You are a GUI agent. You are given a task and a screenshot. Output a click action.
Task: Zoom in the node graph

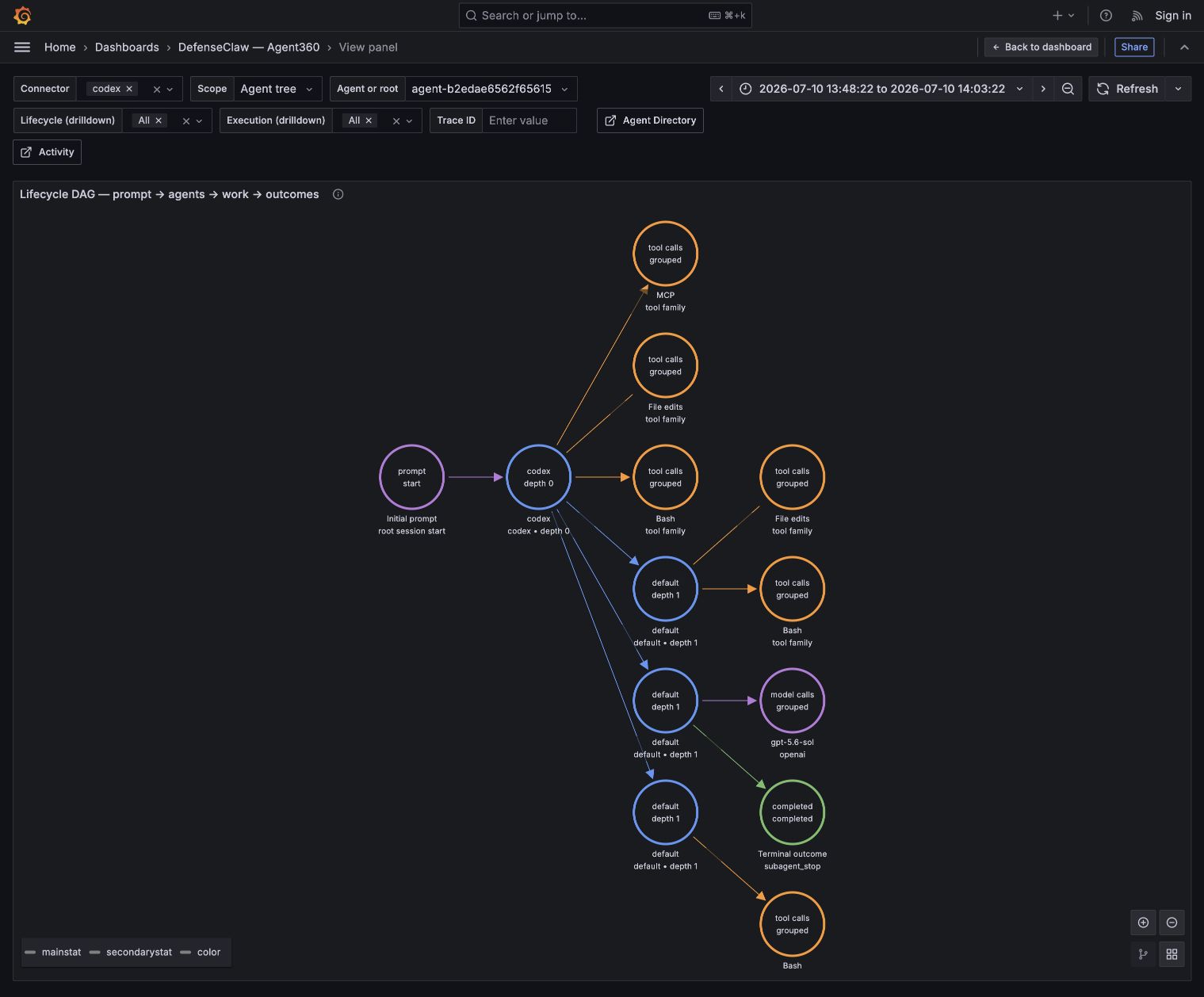[1143, 923]
